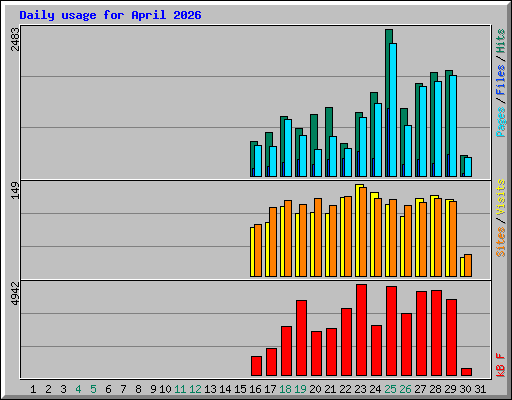Click the Sites legend label
512x400 pixels.
500,242
